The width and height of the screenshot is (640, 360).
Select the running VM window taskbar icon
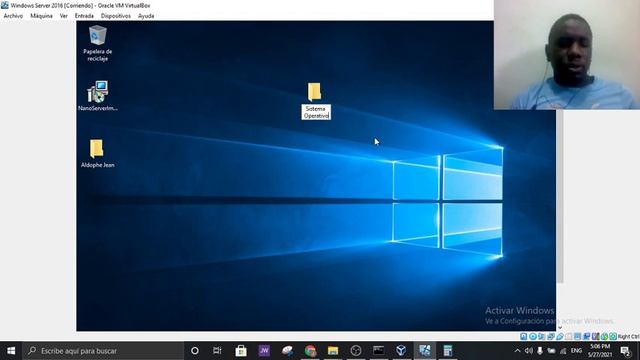424,351
